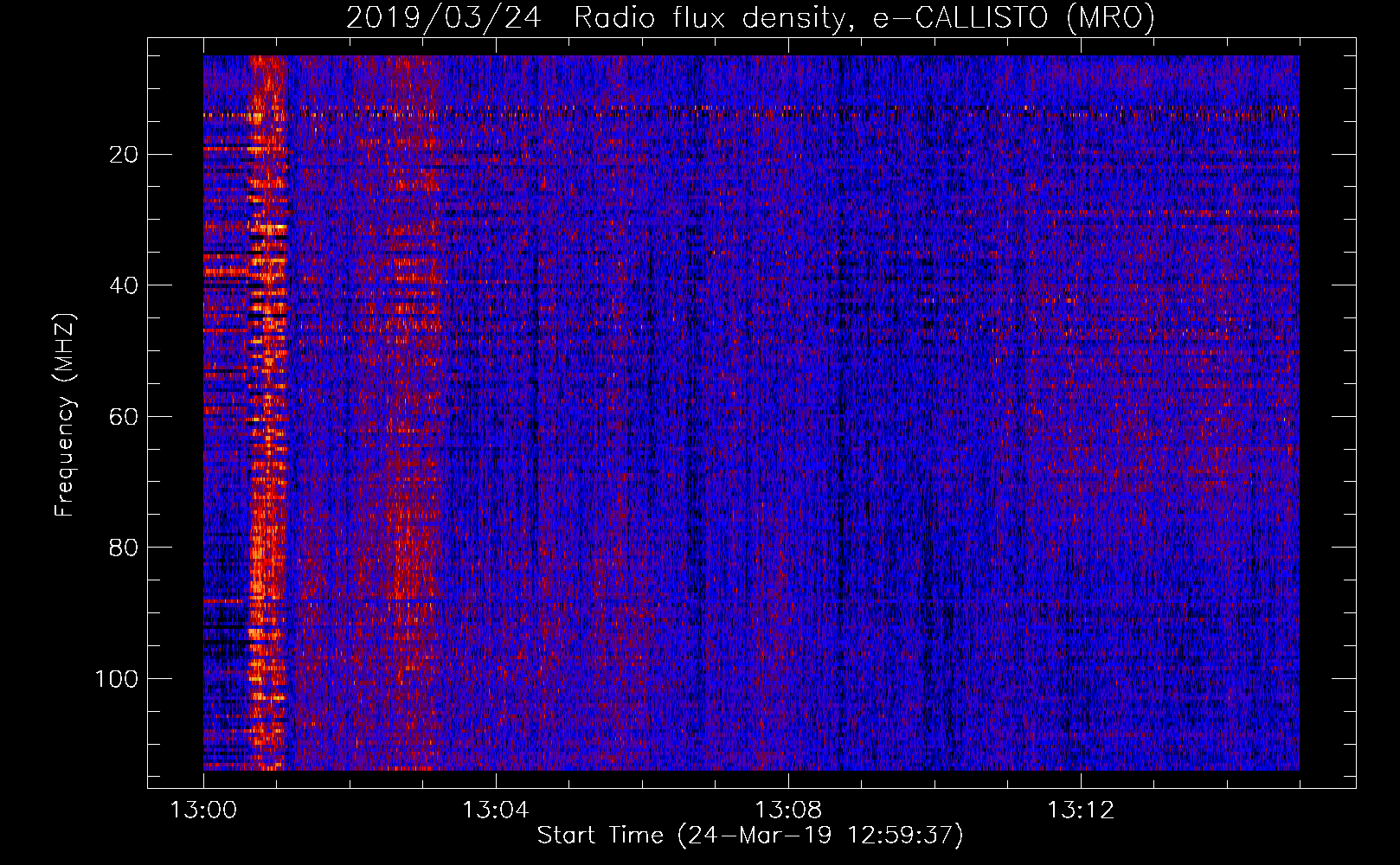Click the '100' frequency tick label
The width and height of the screenshot is (1400, 865).
117,678
